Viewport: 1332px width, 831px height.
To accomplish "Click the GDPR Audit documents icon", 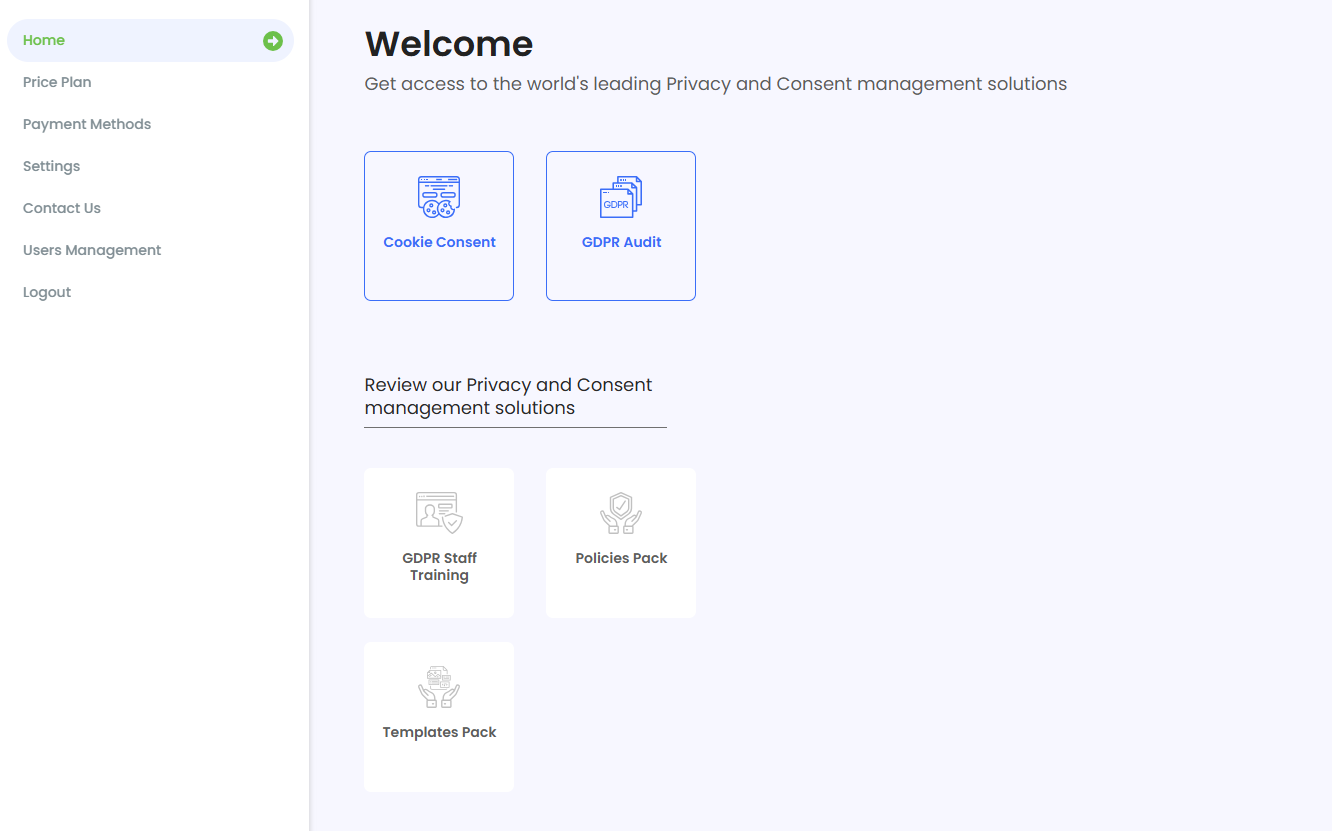I will pos(621,197).
